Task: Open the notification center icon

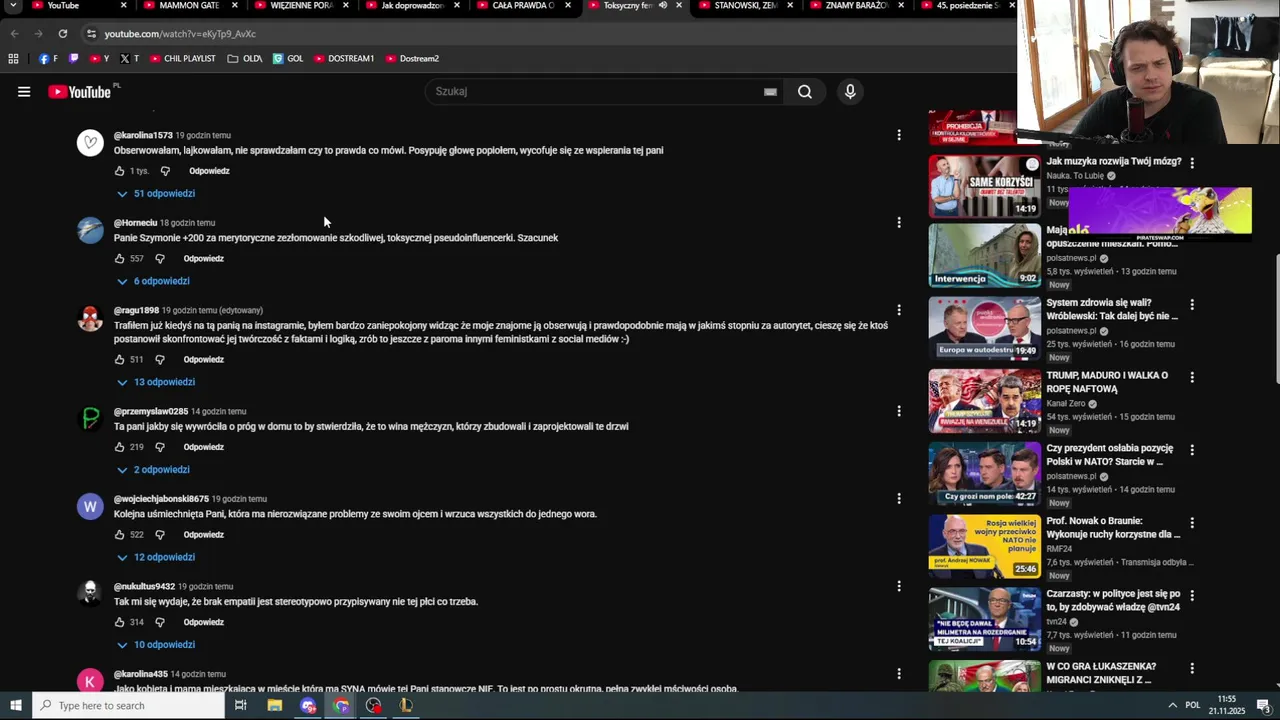Action: tap(1263, 705)
